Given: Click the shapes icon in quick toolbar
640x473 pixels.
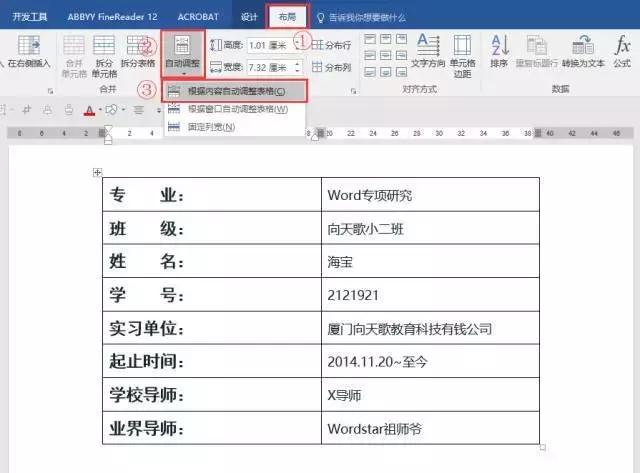Looking at the screenshot, I should click(111, 110).
